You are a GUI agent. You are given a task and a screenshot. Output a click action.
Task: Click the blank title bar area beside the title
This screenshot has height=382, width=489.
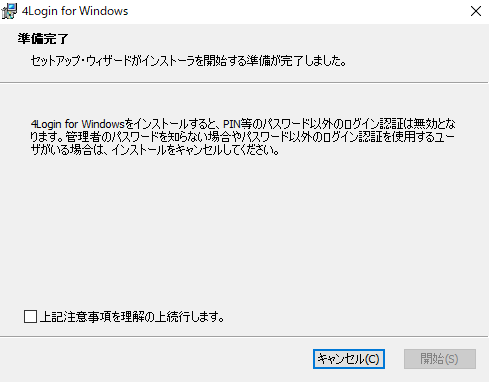[297, 11]
